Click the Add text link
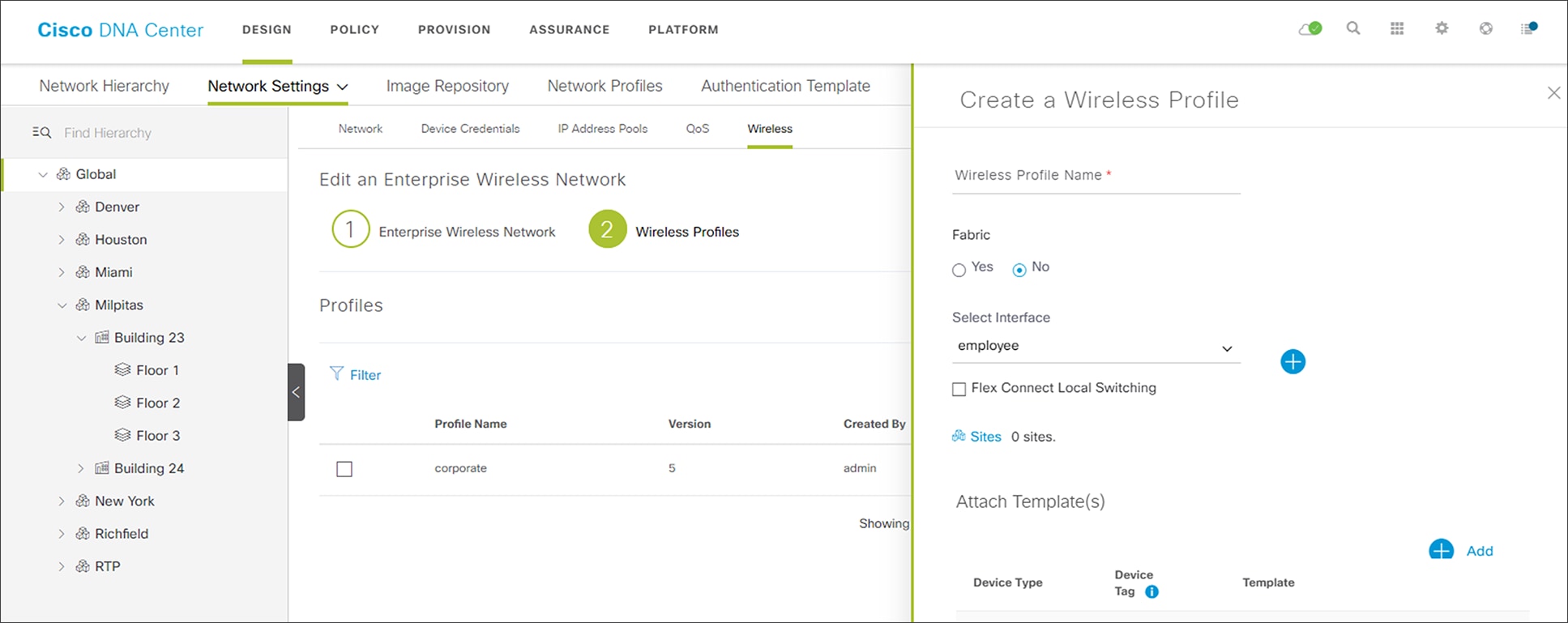Screen dimensions: 1568x623 coord(1480,551)
